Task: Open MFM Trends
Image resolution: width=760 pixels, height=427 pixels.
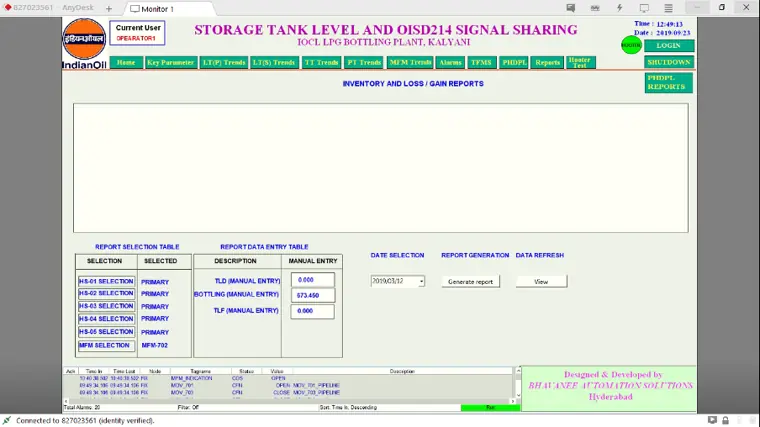Action: point(410,63)
